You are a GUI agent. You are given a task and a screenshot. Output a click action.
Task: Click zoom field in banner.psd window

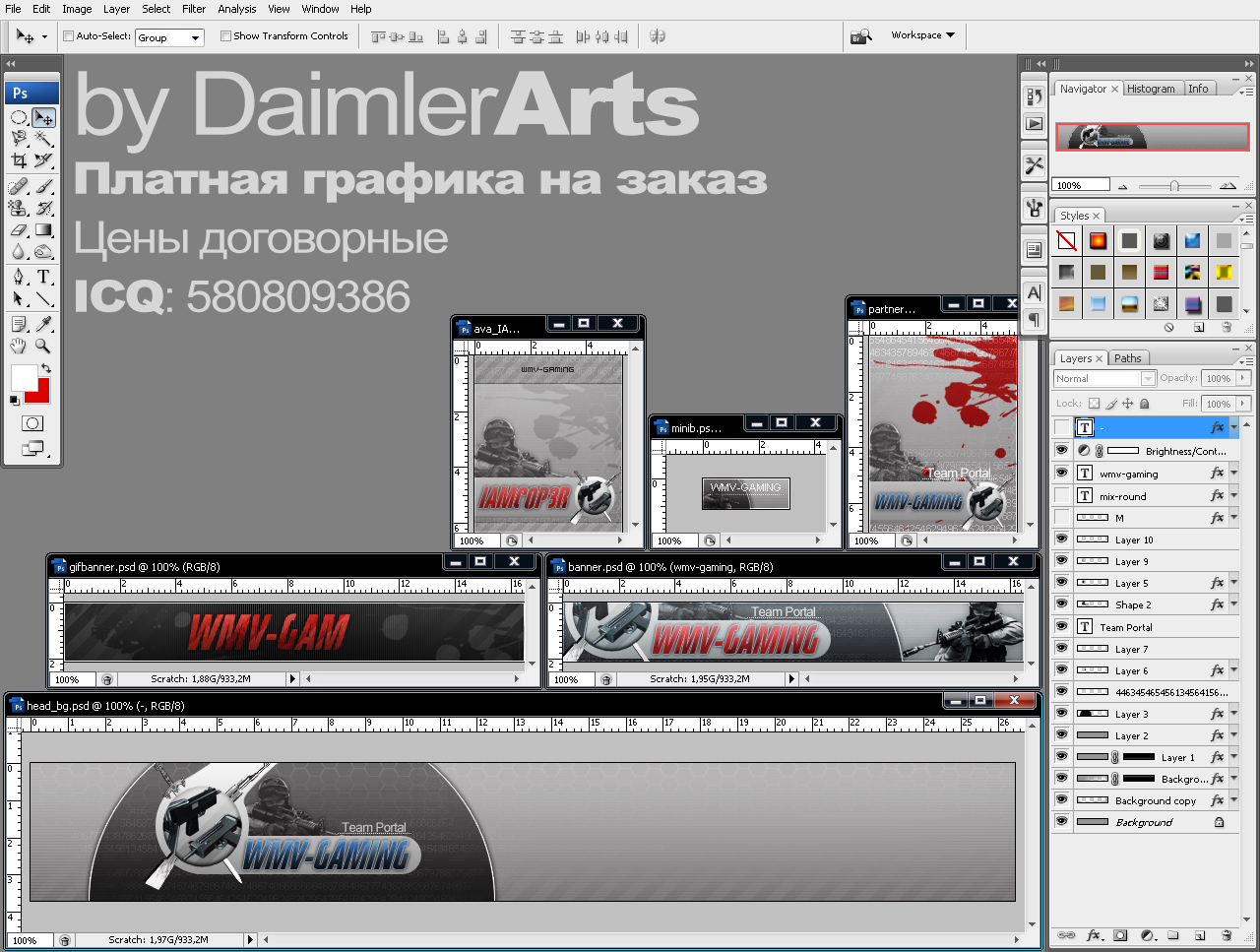tap(571, 679)
